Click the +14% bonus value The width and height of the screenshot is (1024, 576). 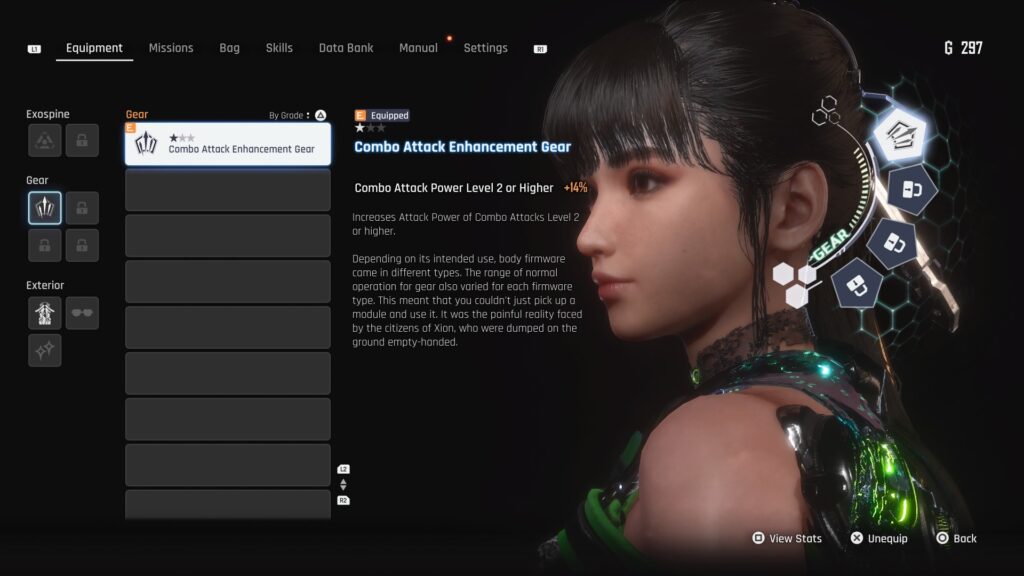click(x=575, y=188)
